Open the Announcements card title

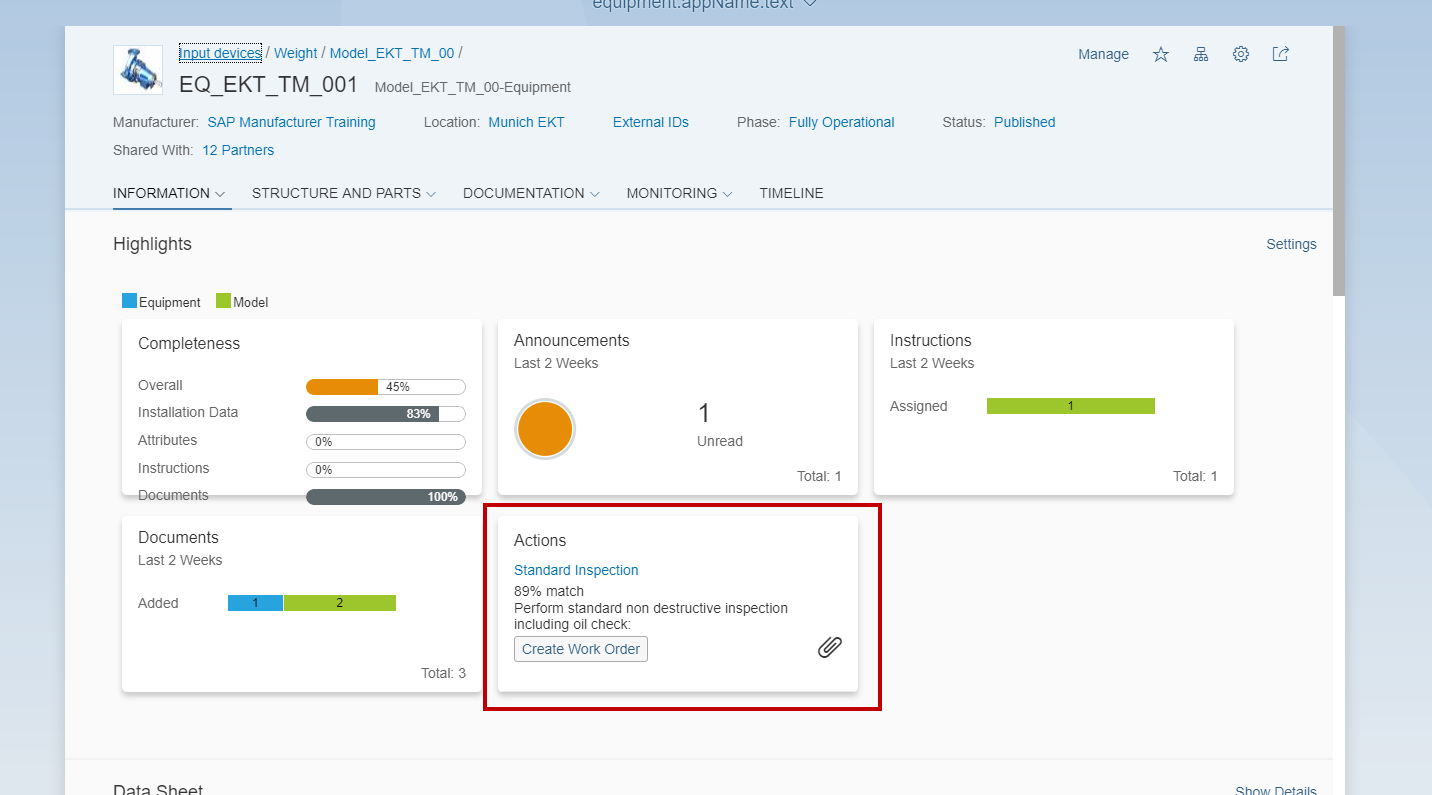point(572,340)
